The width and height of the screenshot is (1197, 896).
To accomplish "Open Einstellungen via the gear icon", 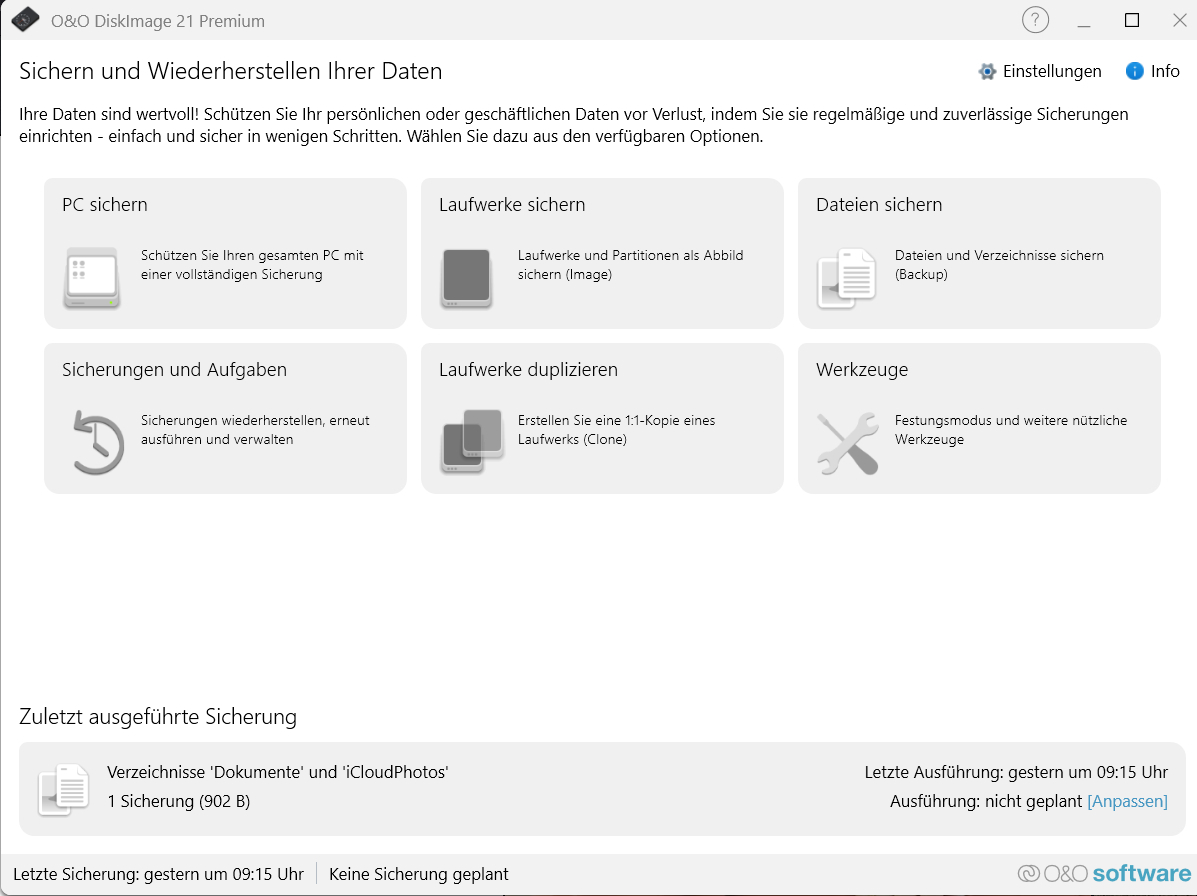I will (x=986, y=71).
